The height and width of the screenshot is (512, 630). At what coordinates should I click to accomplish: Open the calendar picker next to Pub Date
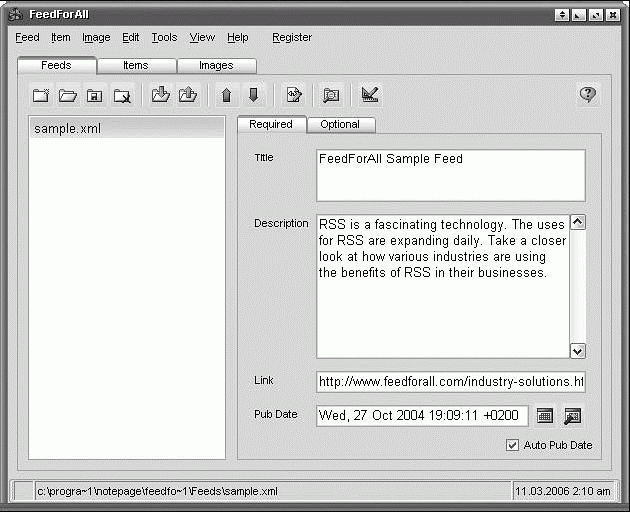pos(545,416)
